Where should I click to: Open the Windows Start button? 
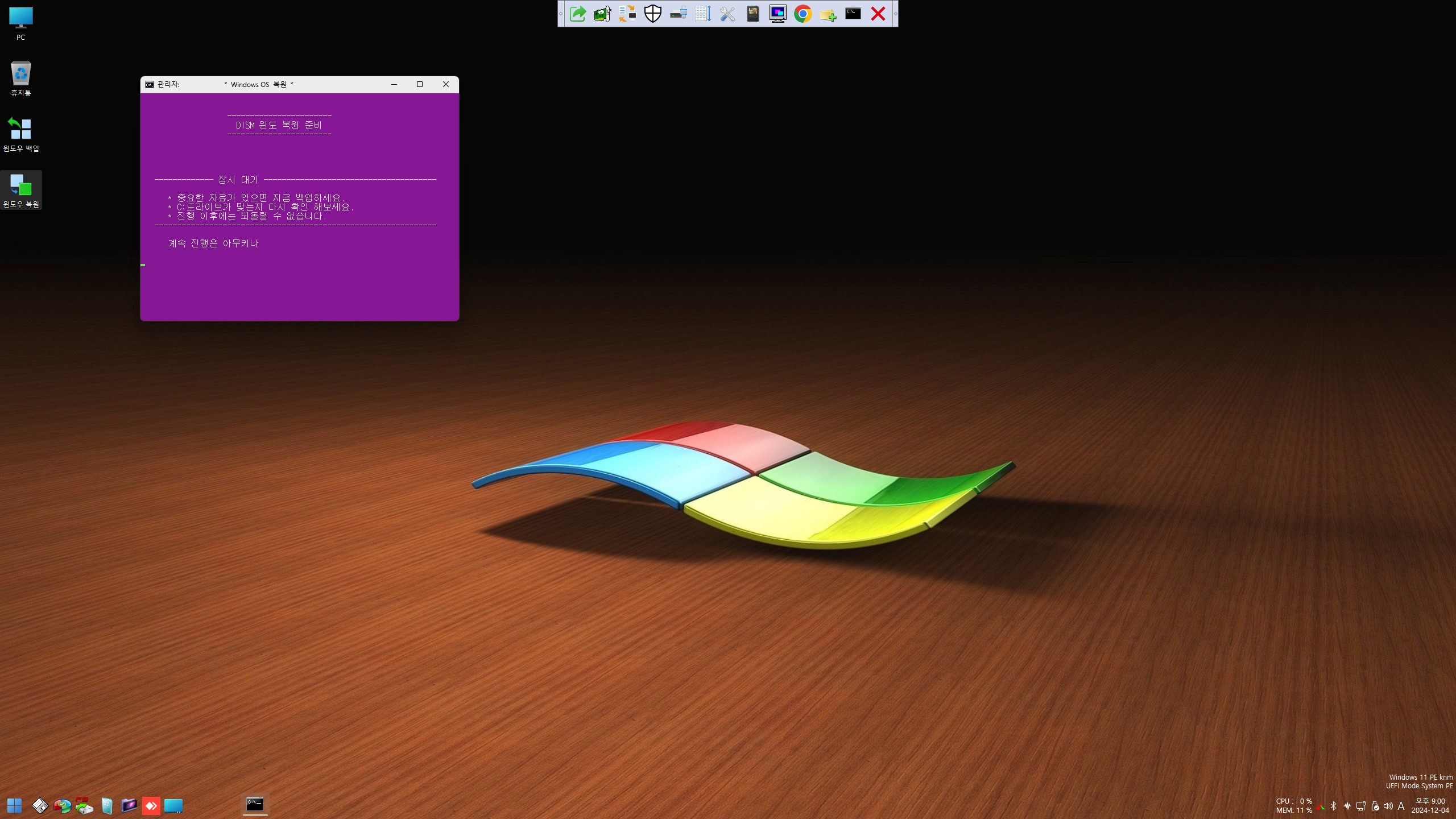14,805
